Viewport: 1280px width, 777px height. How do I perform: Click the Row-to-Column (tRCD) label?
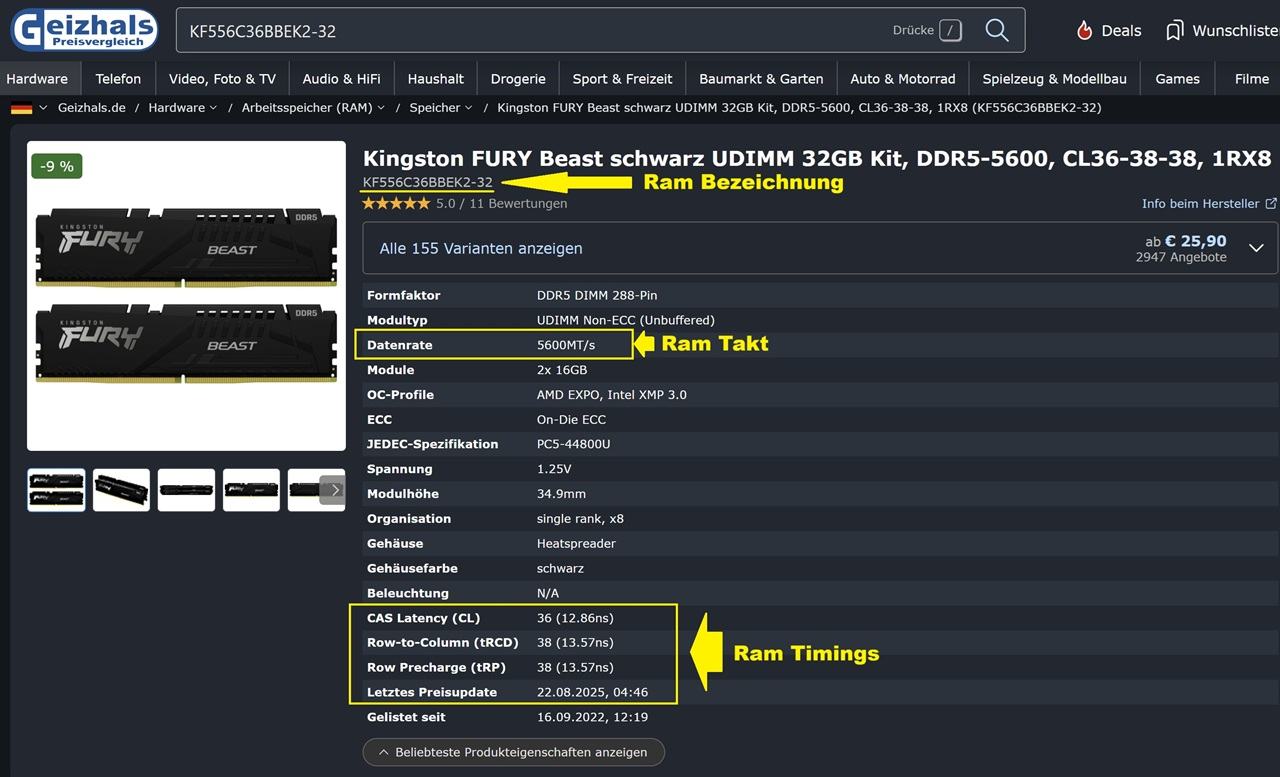click(442, 643)
